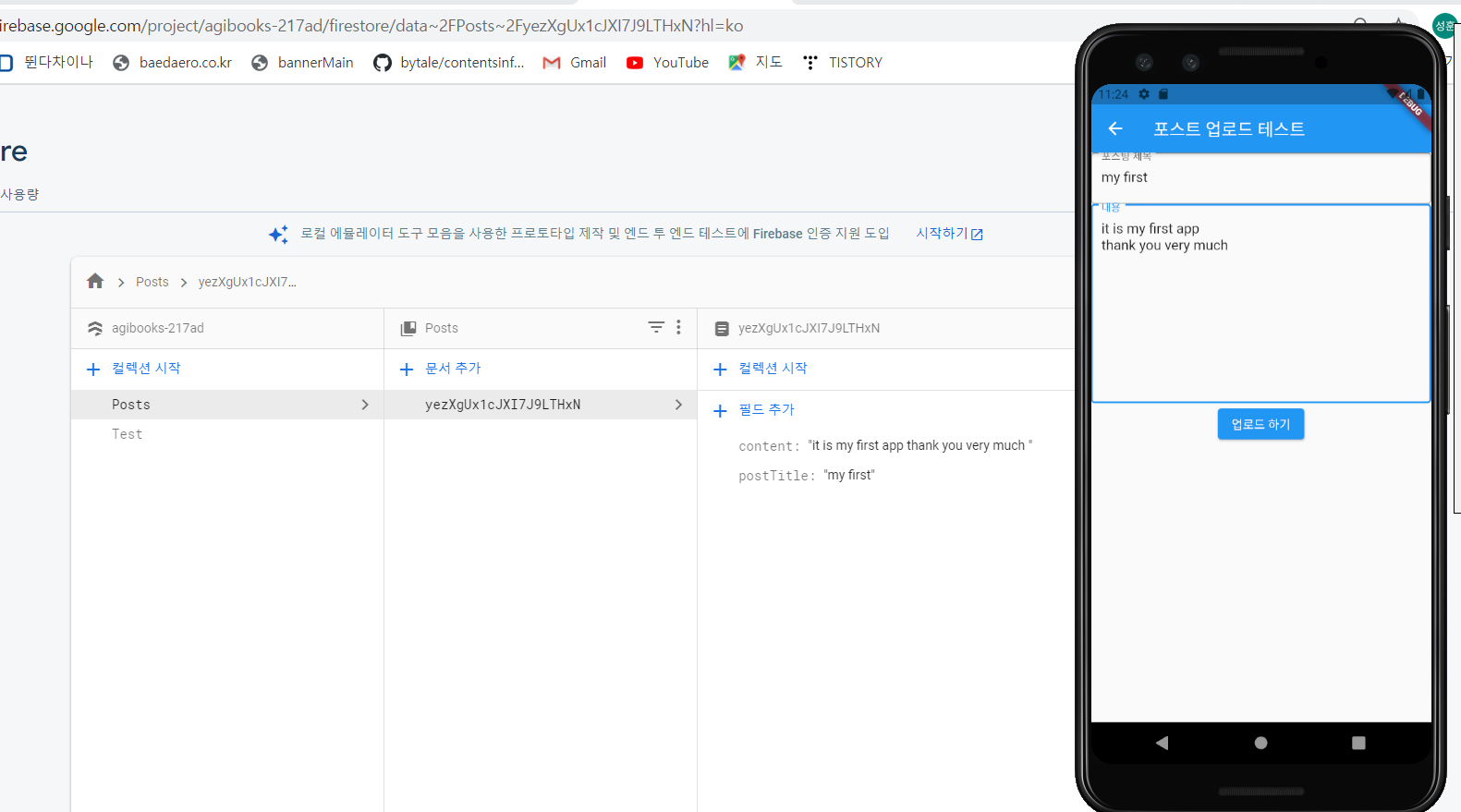Open the filter icon in Posts column

(x=656, y=327)
